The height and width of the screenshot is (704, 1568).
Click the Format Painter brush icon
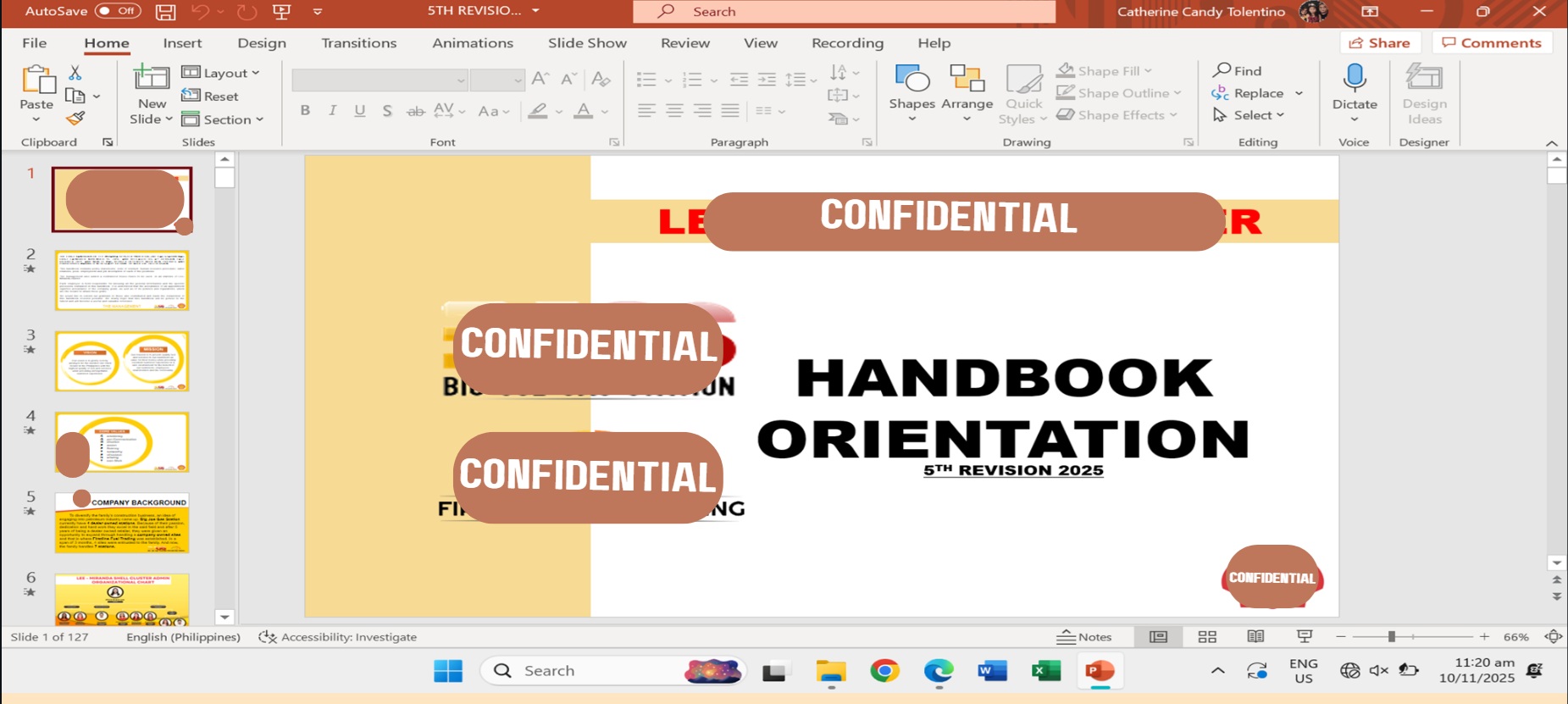pyautogui.click(x=75, y=119)
